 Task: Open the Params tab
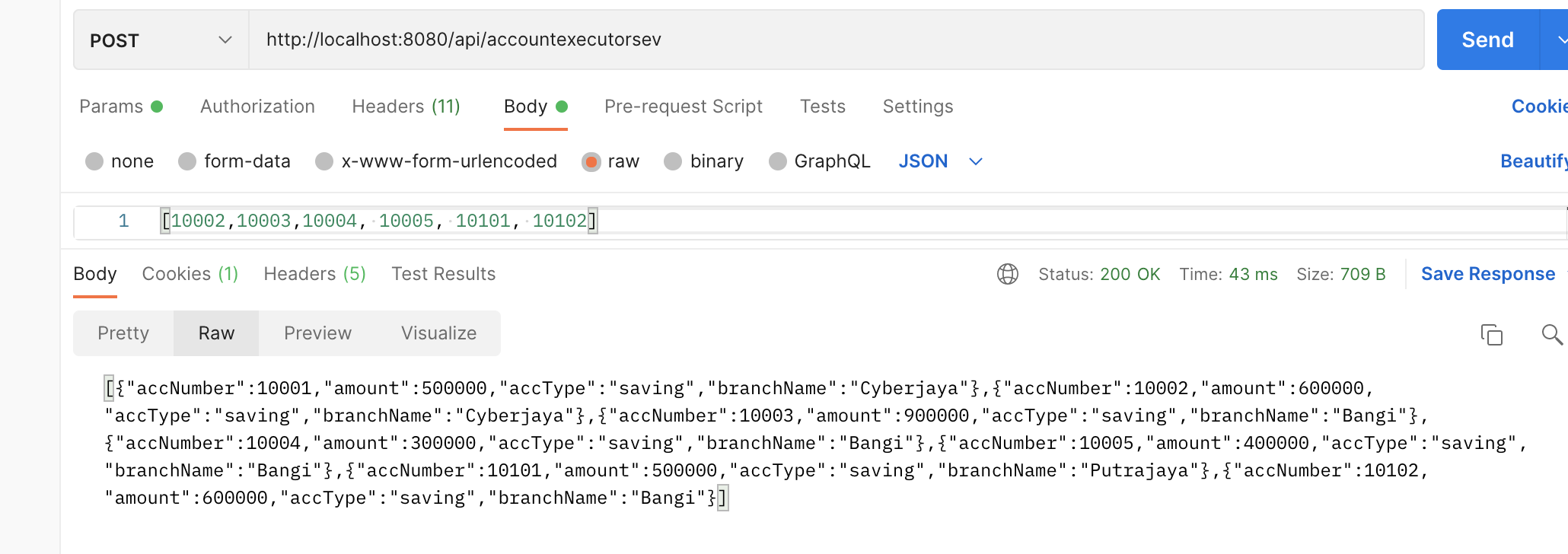click(x=120, y=107)
